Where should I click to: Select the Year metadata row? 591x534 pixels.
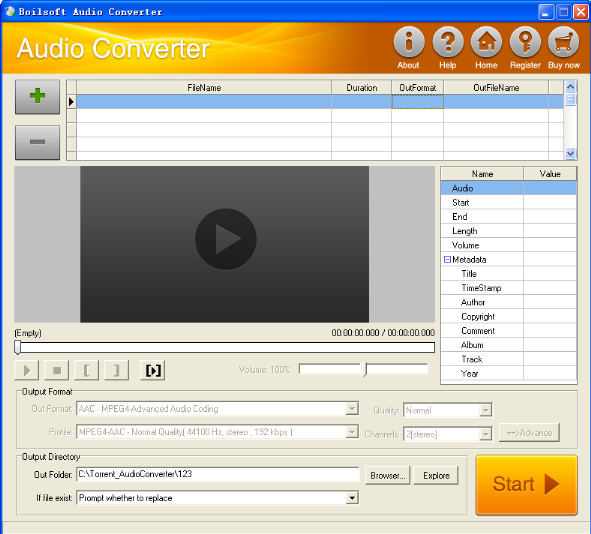(508, 373)
